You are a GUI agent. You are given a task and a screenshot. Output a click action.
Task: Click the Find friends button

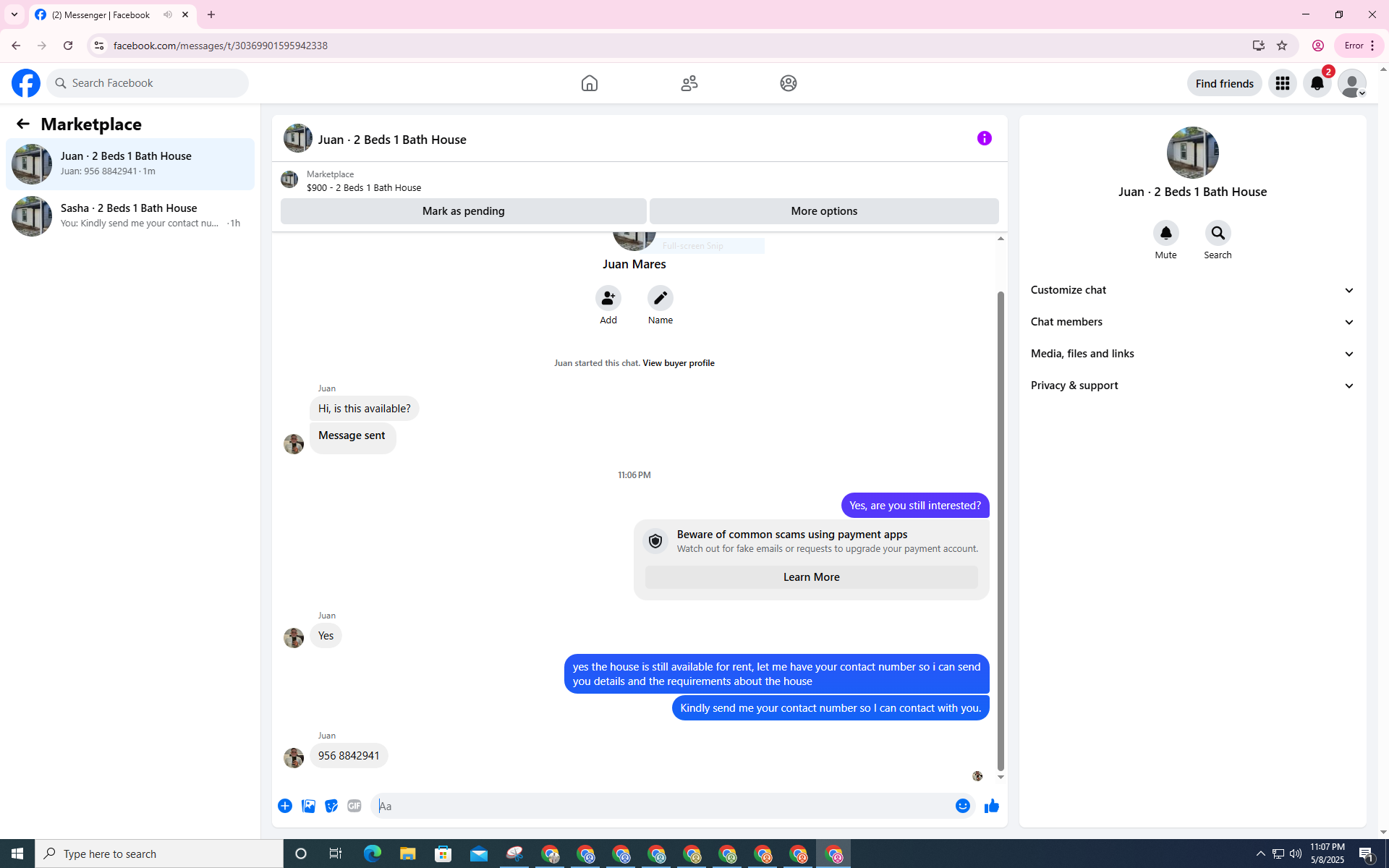pyautogui.click(x=1224, y=83)
